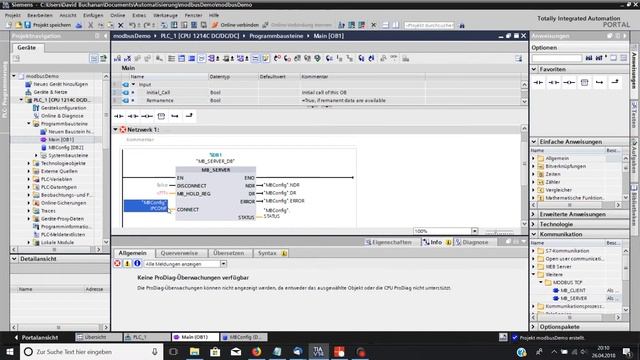Viewport: 640px width, 360px height.
Task: Collapse the Detailansicht panel
Action: (x=14, y=259)
